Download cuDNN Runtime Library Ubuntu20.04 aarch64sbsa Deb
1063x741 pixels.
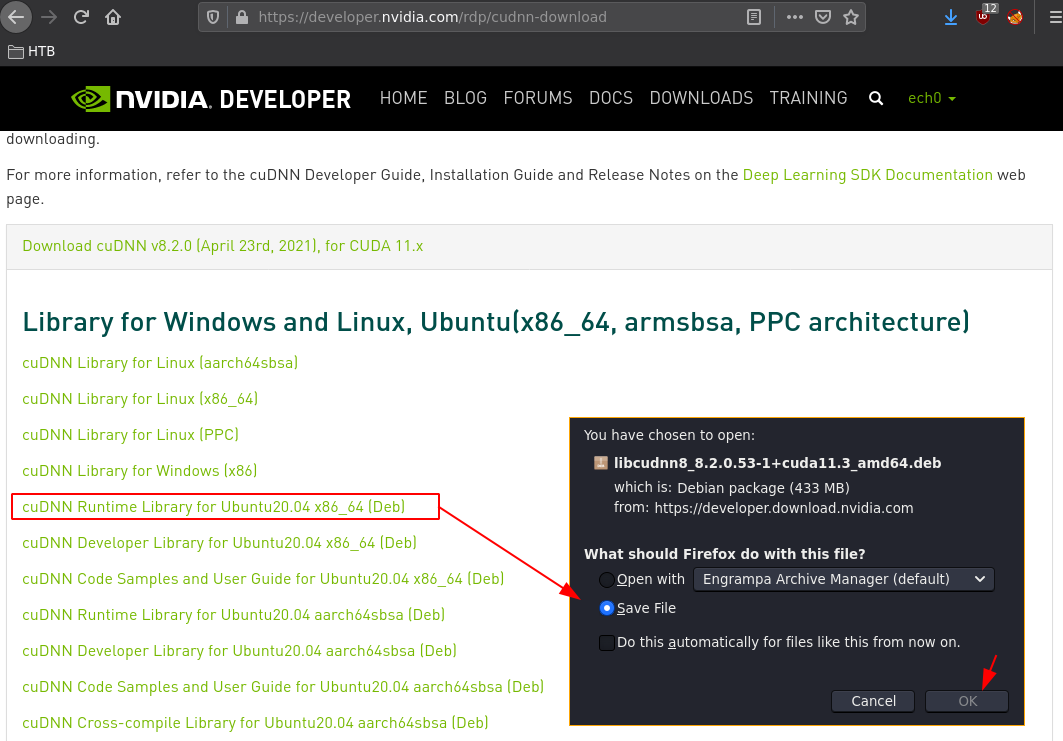(x=234, y=614)
